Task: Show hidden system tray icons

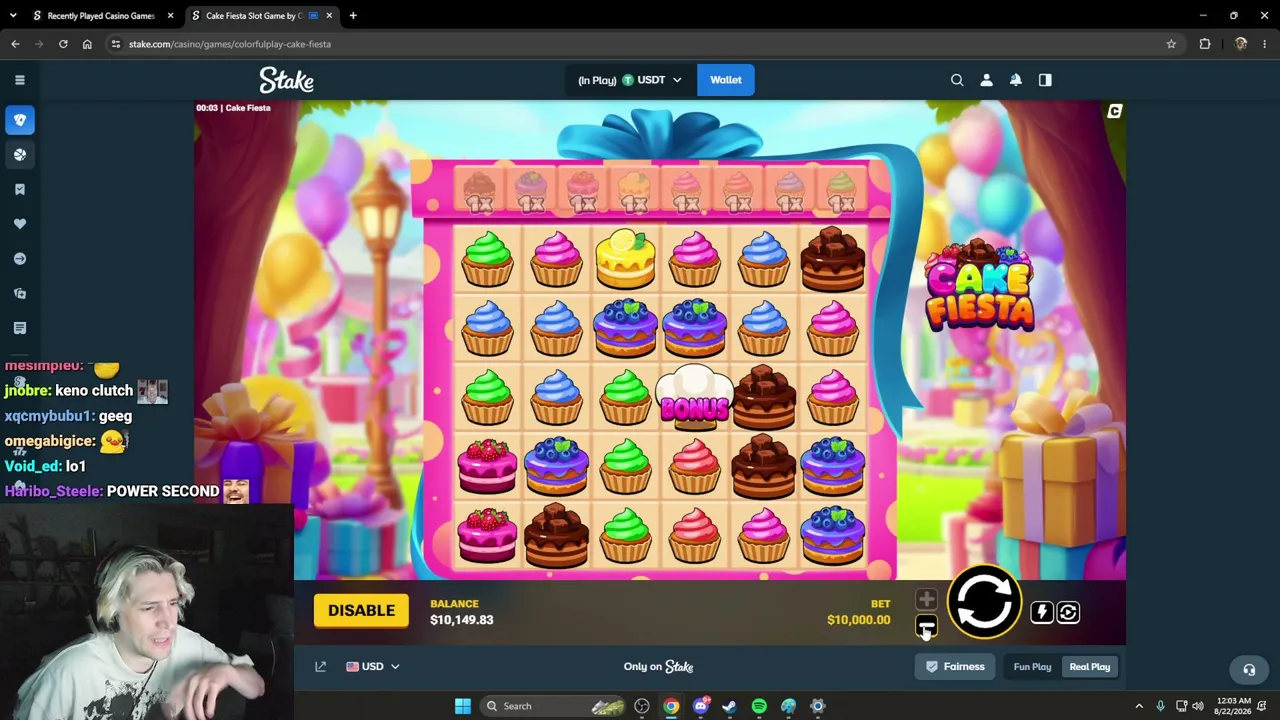Action: point(1139,706)
